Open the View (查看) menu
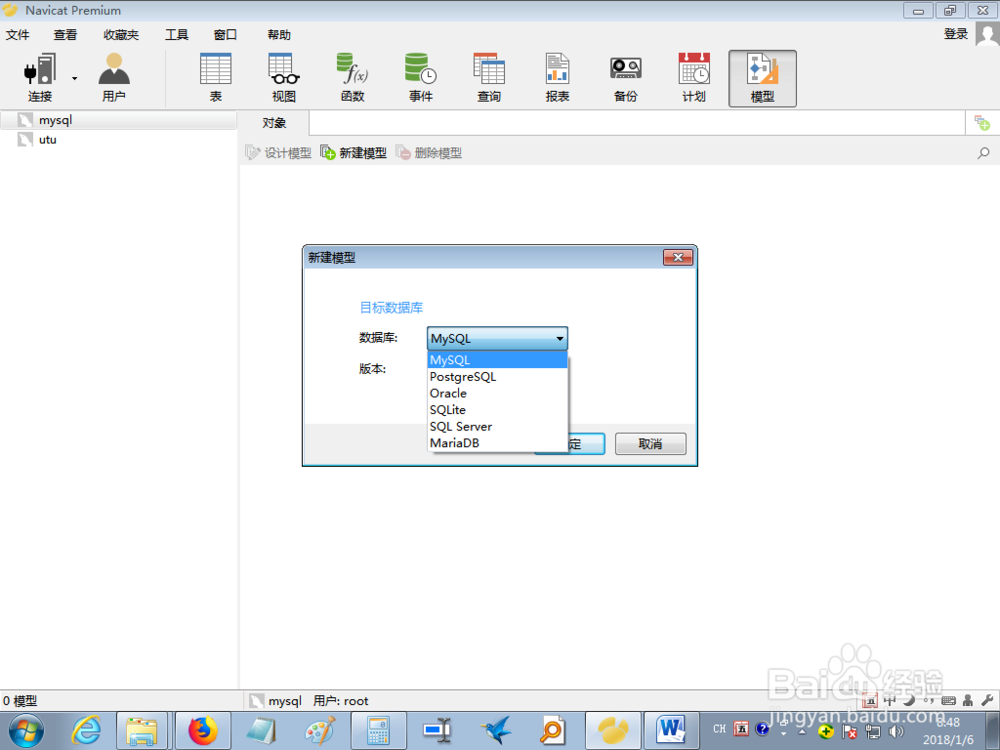The image size is (1000, 750). pos(65,34)
